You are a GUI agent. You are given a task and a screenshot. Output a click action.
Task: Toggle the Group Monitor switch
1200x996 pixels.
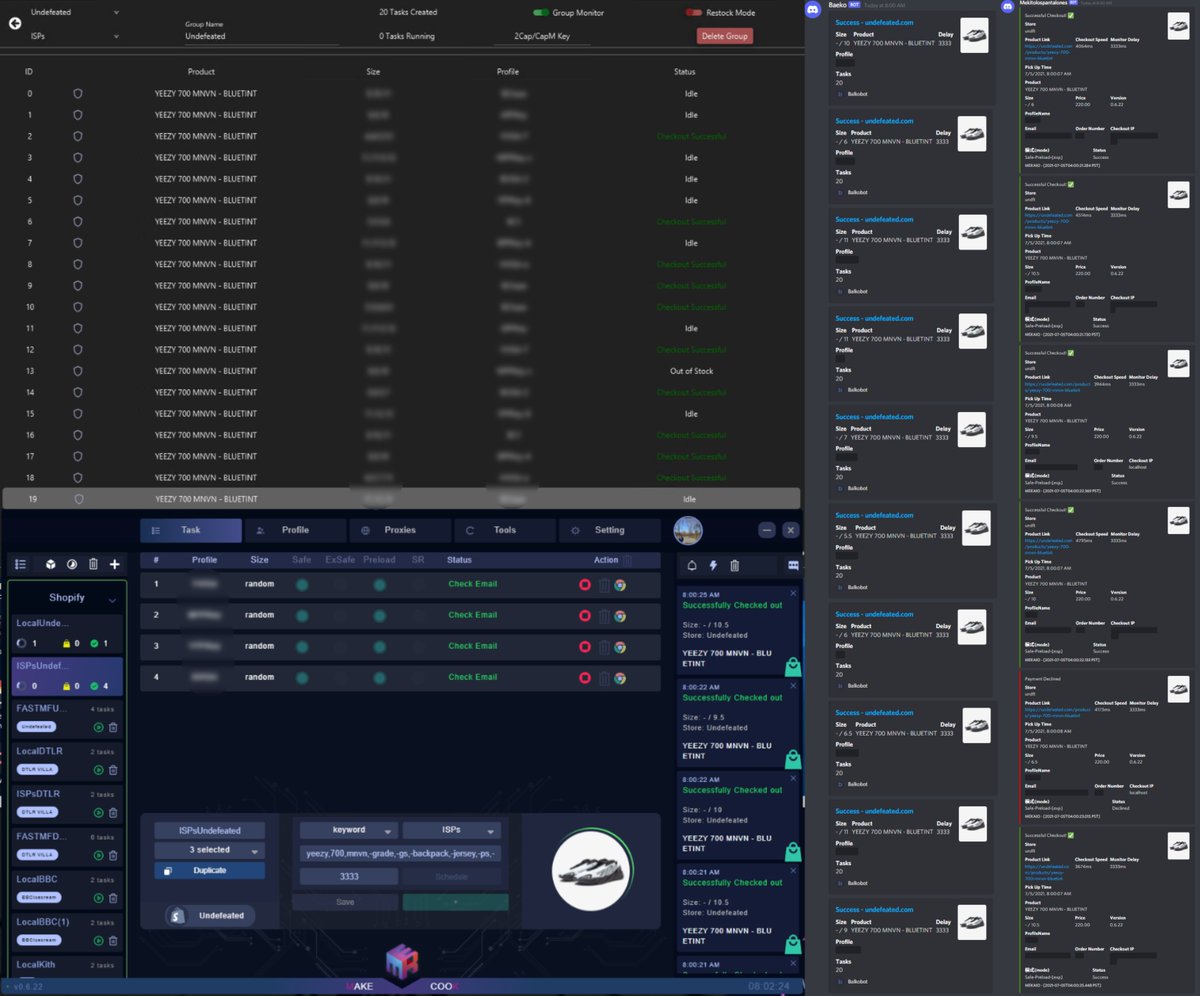coord(541,12)
